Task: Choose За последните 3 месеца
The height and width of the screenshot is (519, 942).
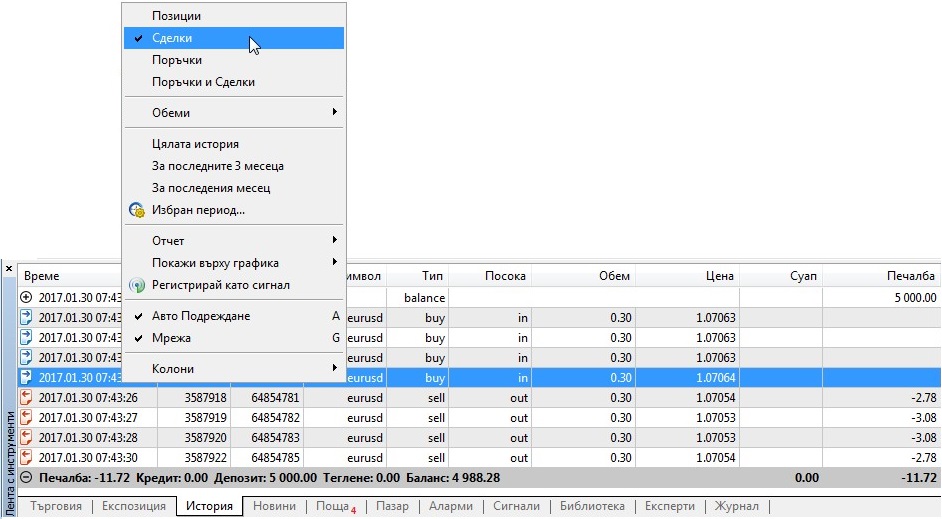Action: [x=234, y=166]
